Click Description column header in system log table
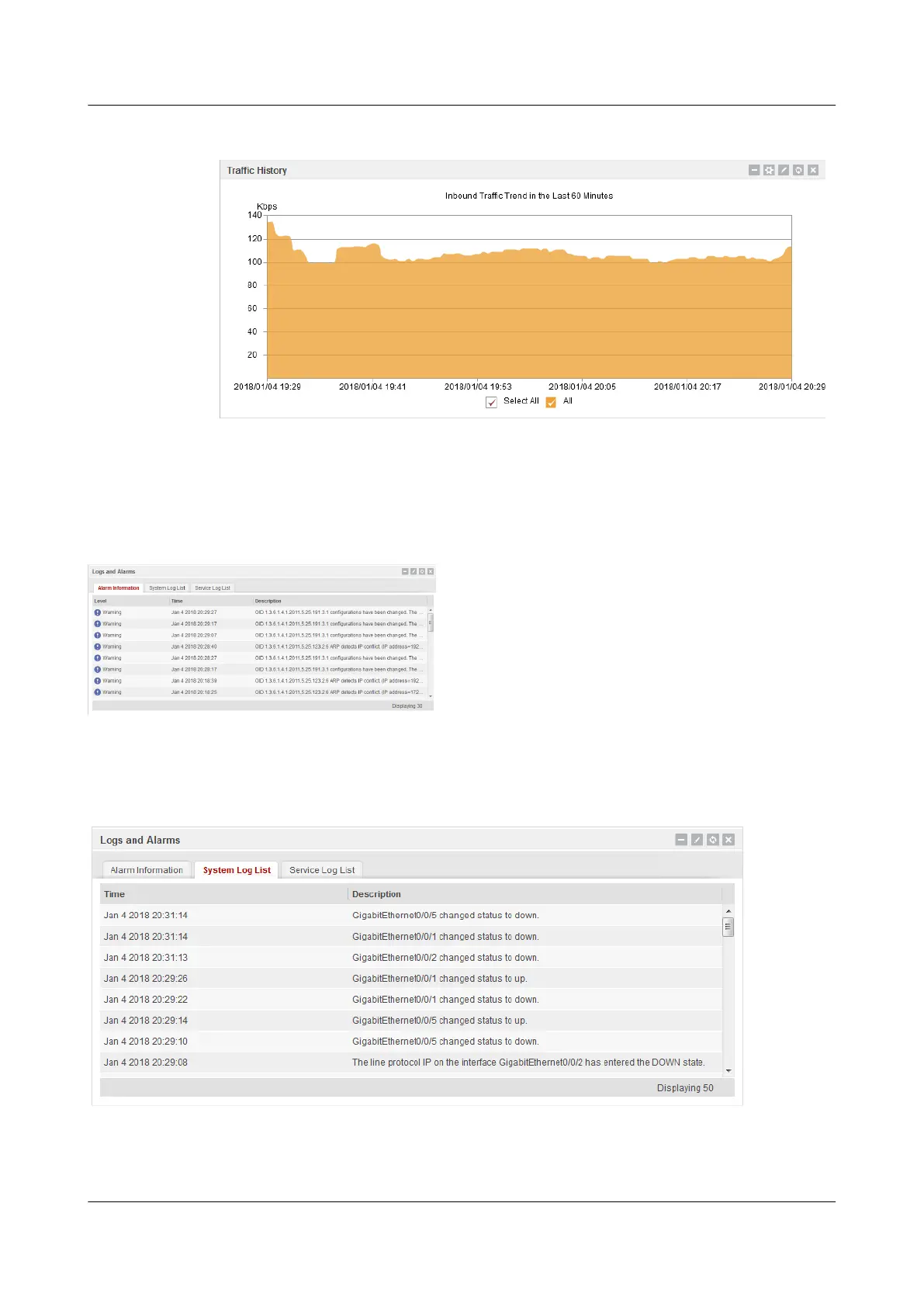The height and width of the screenshot is (1307, 924). click(535, 894)
